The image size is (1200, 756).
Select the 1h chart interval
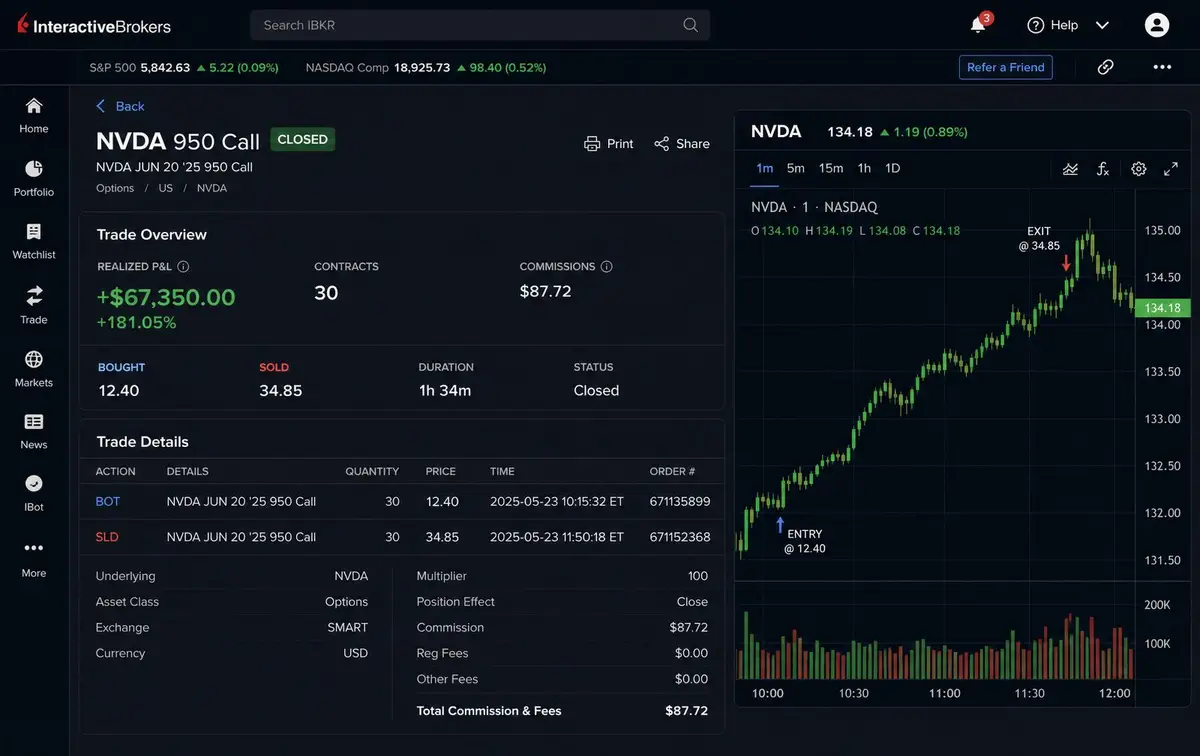coord(864,168)
